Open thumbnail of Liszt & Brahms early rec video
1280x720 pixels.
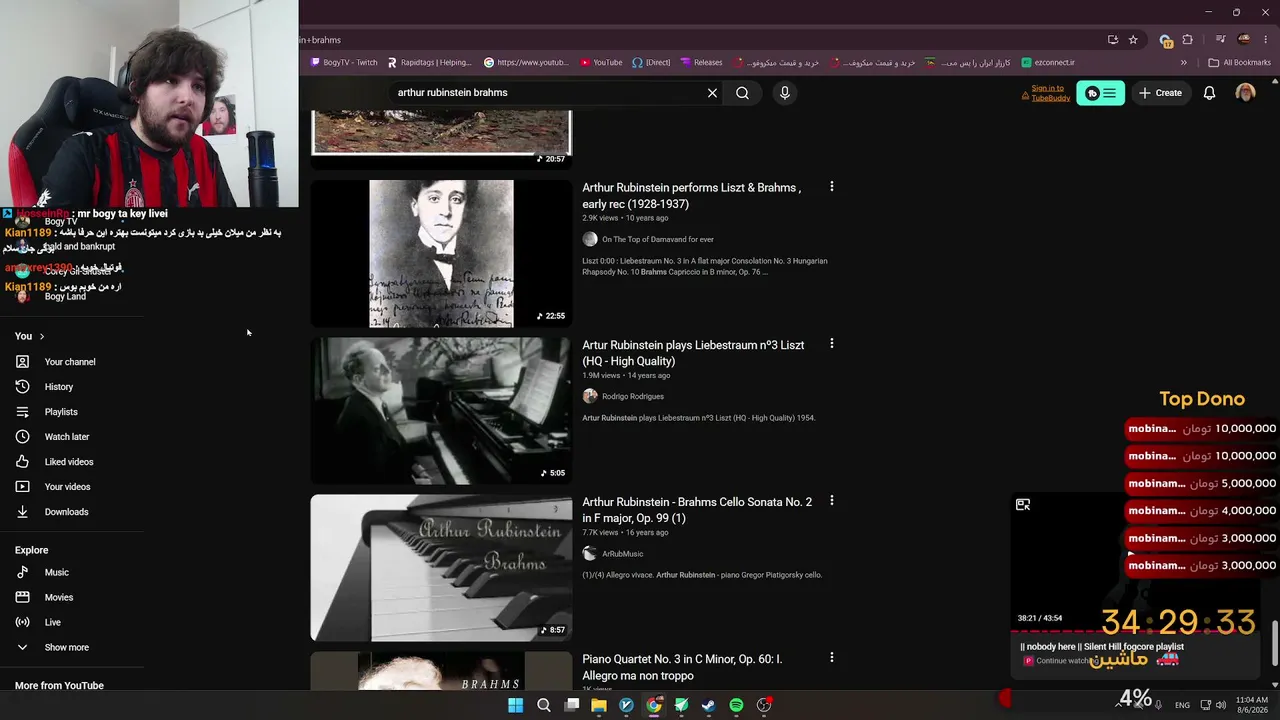(441, 254)
